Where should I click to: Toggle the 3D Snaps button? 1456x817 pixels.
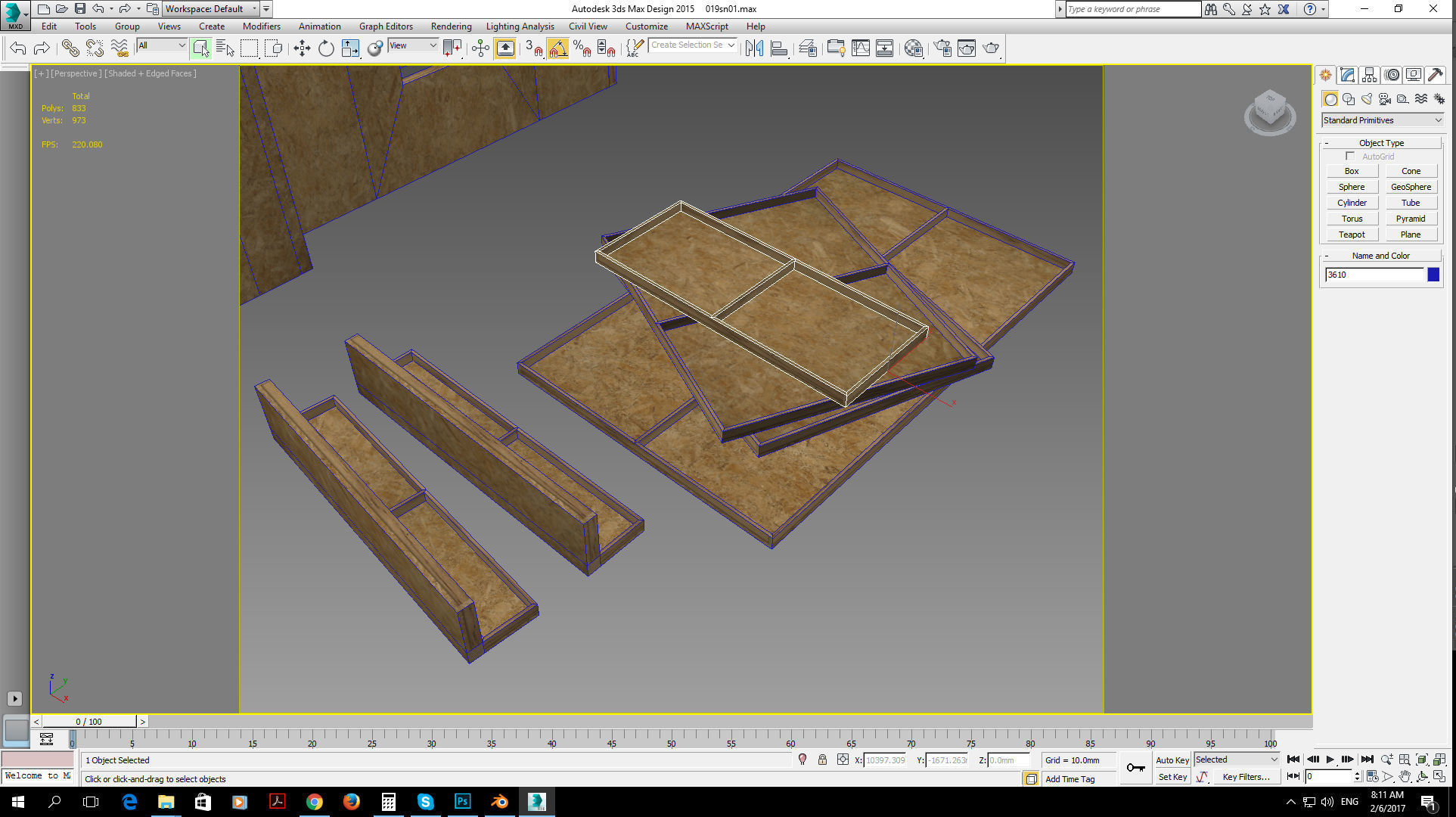coord(533,48)
